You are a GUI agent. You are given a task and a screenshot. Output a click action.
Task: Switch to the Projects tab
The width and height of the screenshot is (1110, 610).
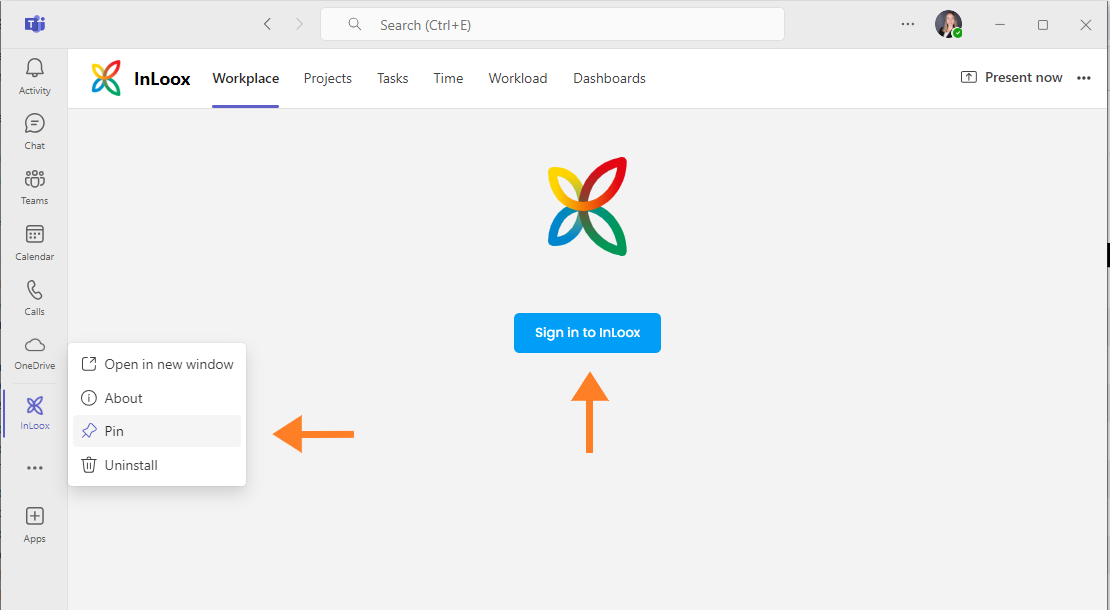tap(328, 77)
